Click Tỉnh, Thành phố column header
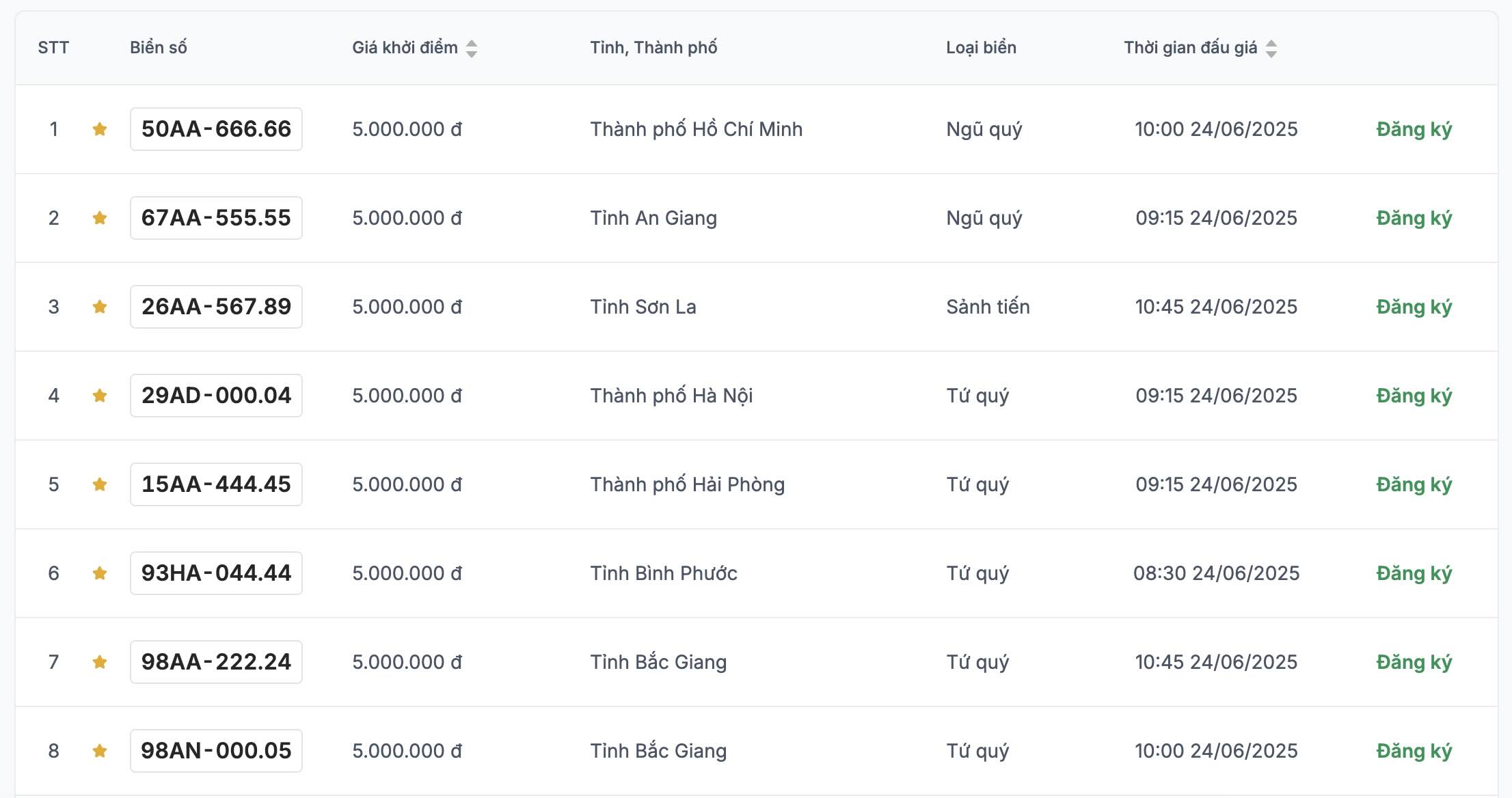Screen dimensions: 1512x798 pos(653,48)
